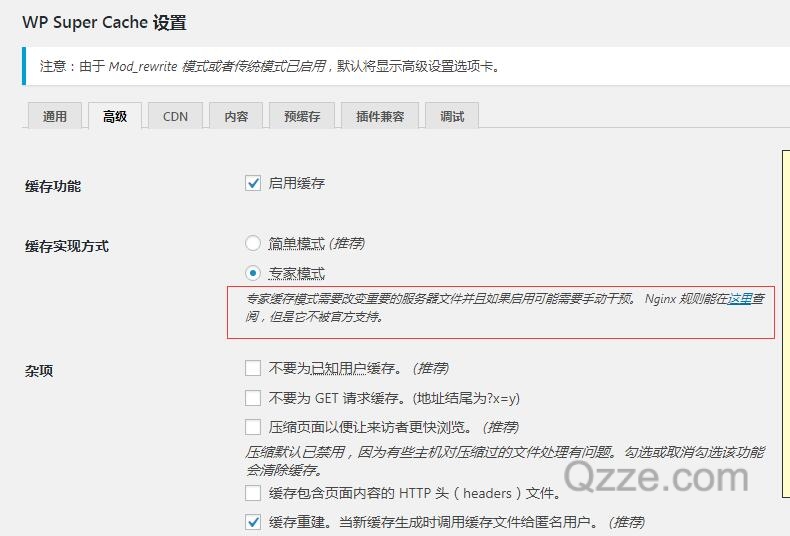Switch to the 通用 tab

coord(54,116)
